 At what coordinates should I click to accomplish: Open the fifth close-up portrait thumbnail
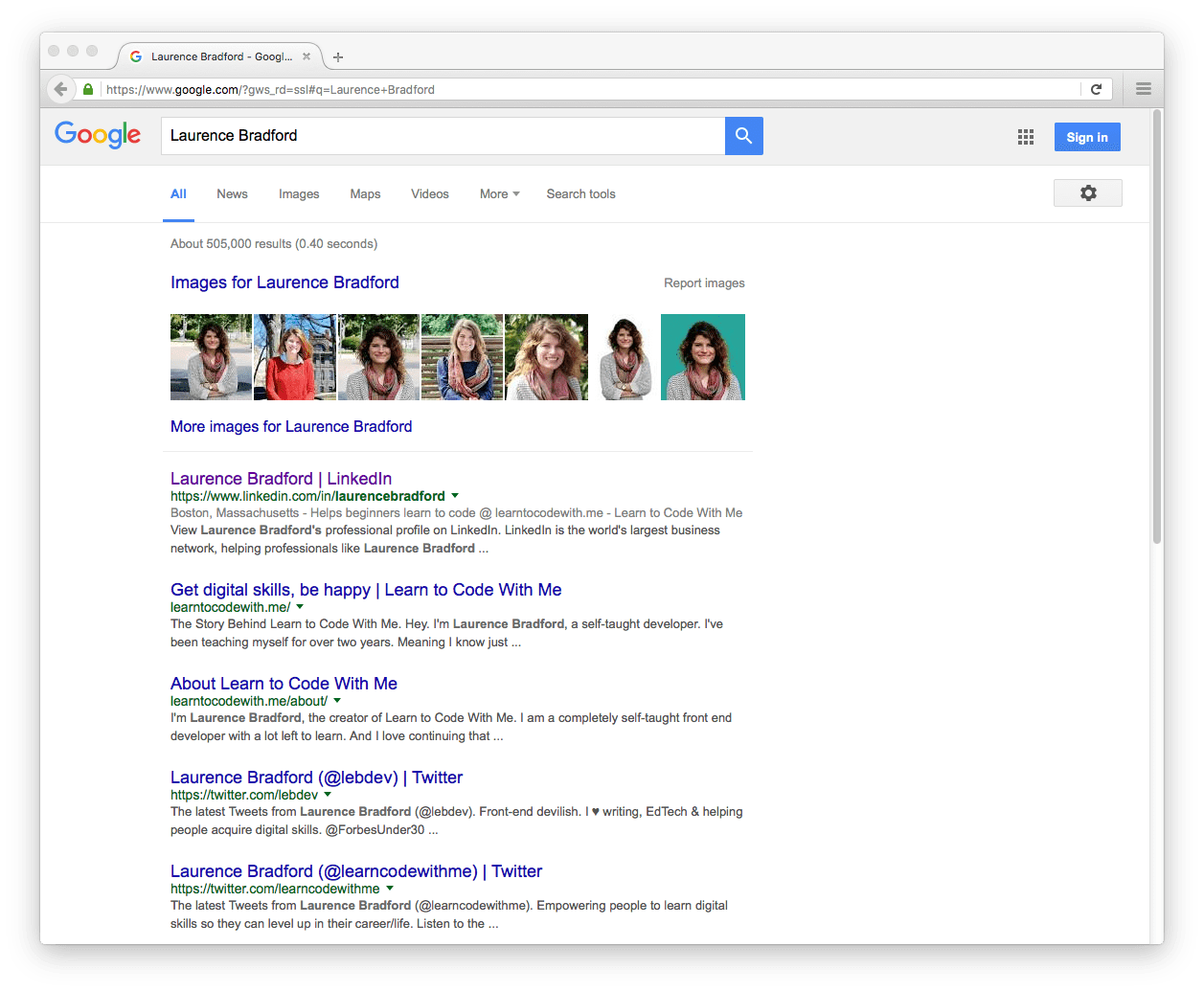(546, 357)
